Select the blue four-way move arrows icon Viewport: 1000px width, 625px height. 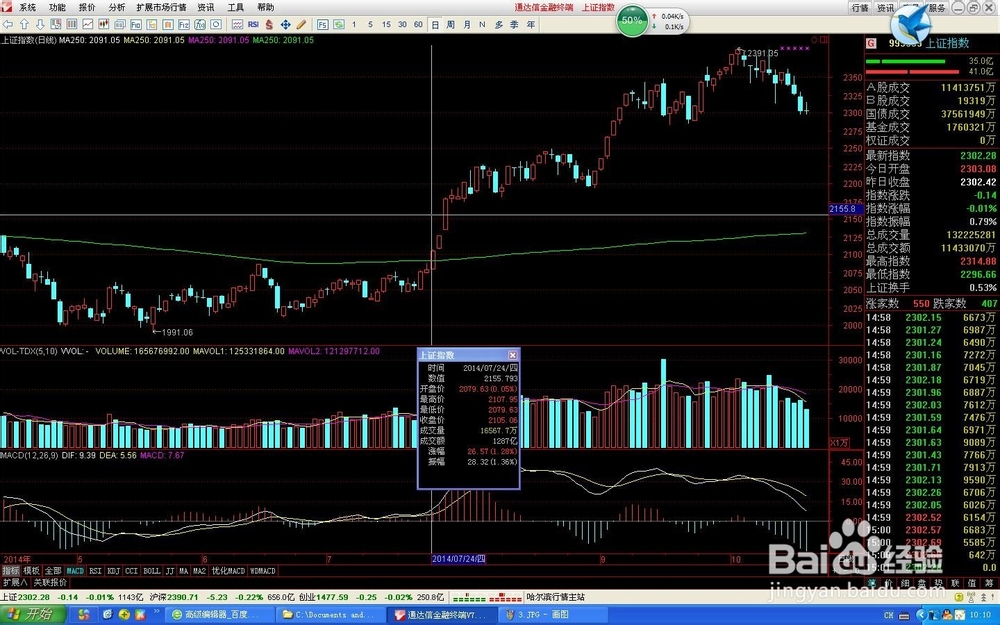[x=285, y=24]
